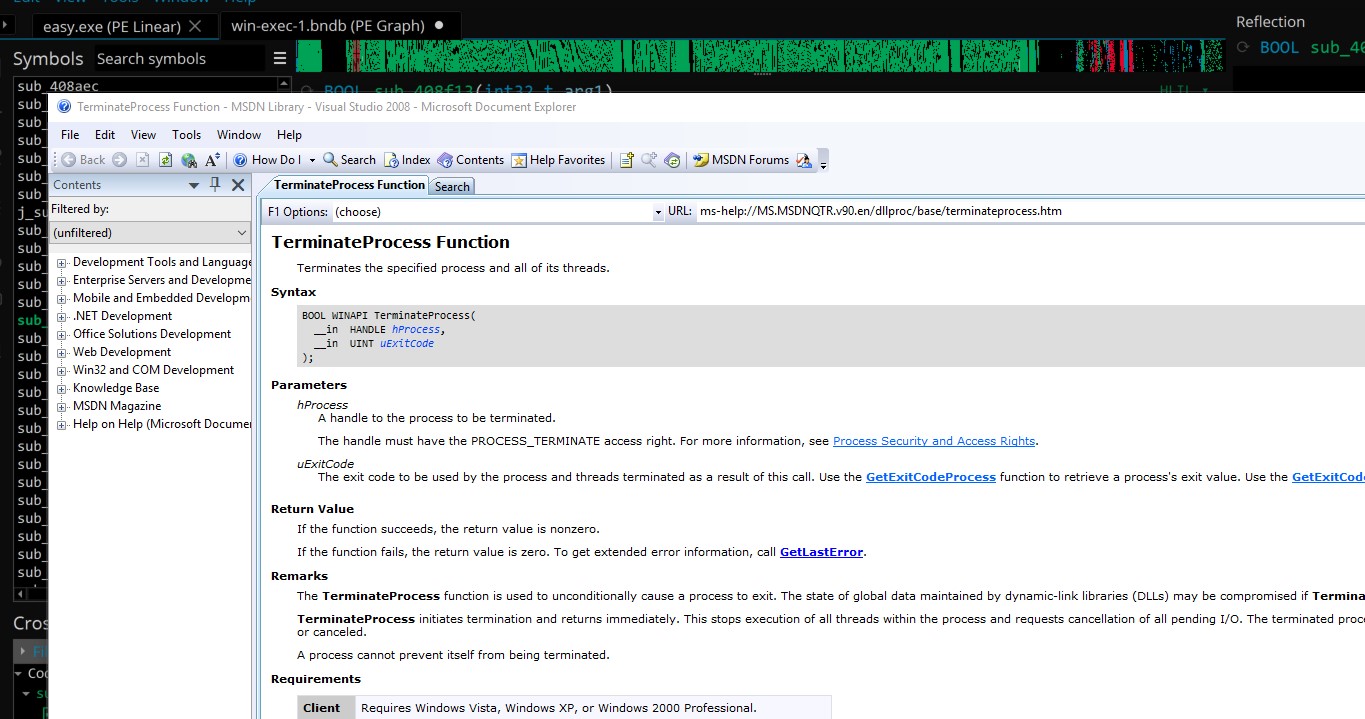This screenshot has height=719, width=1365.
Task: Select Help on Help tree item
Action: (161, 424)
